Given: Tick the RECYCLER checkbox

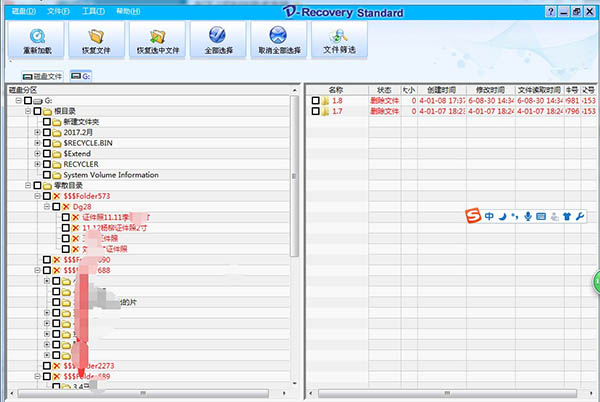Looking at the screenshot, I should 47,164.
